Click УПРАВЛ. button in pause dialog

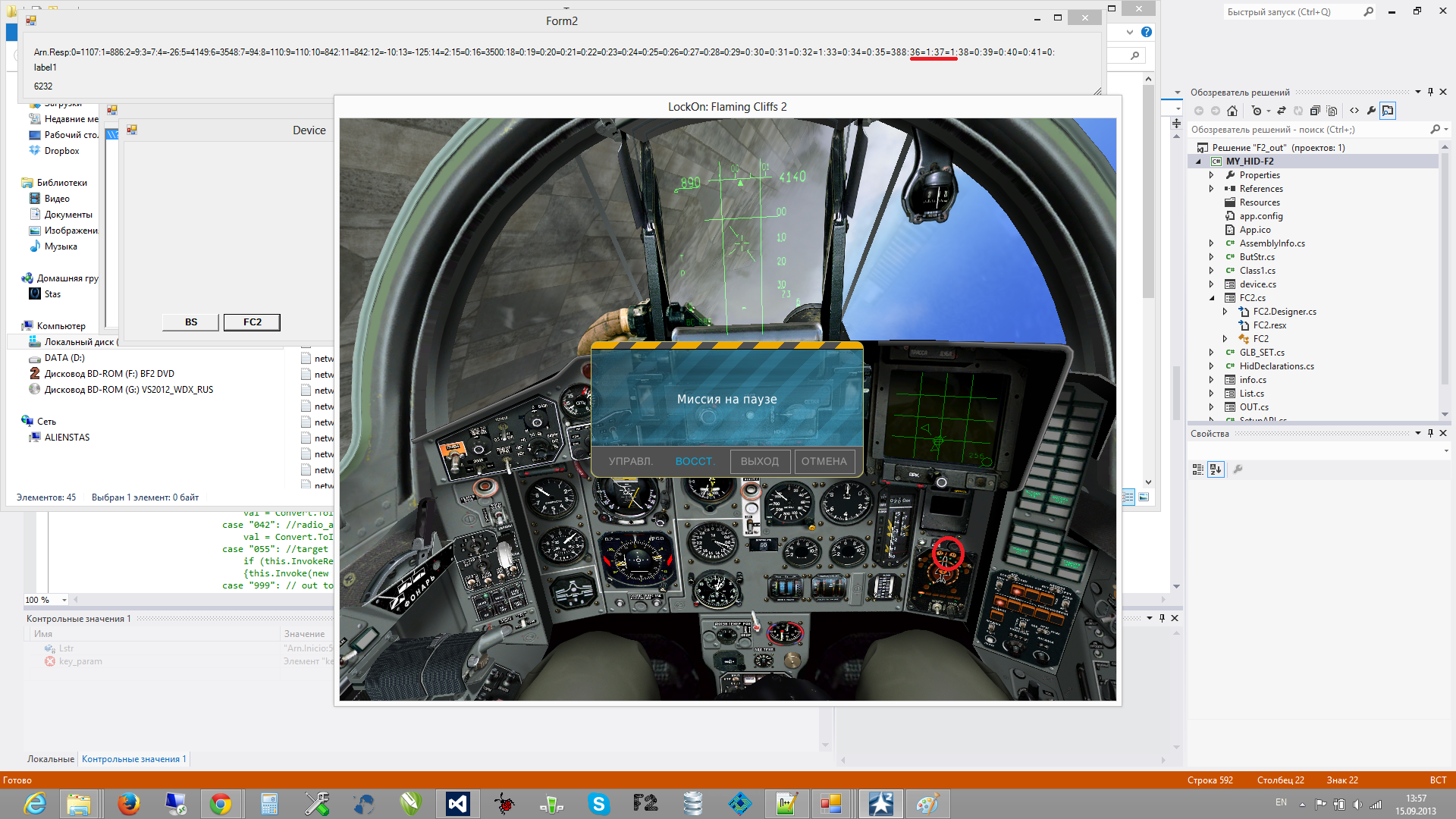[630, 461]
